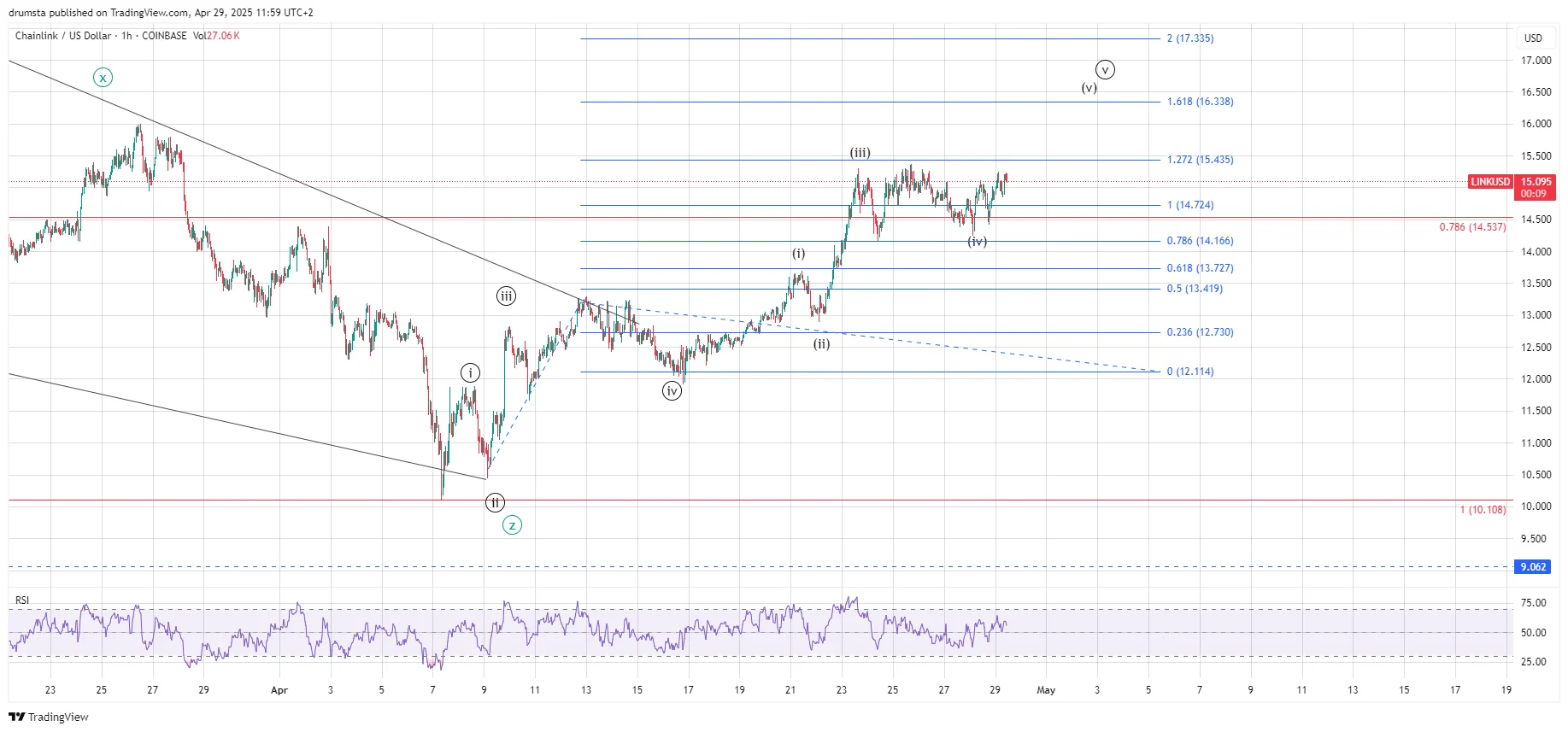Click the TradingView logo at bottom left
This screenshot has height=732, width=1568.
pyautogui.click(x=49, y=717)
